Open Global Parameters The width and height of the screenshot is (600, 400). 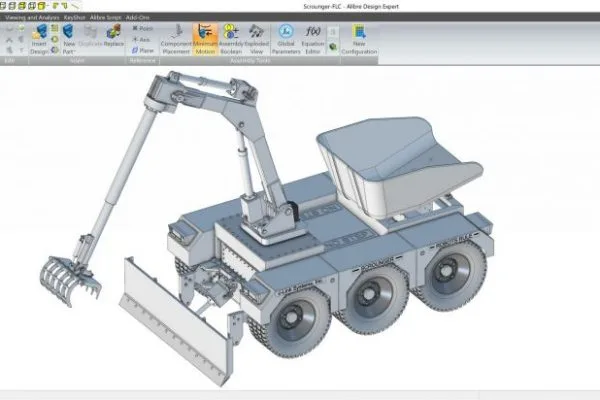pyautogui.click(x=286, y=39)
